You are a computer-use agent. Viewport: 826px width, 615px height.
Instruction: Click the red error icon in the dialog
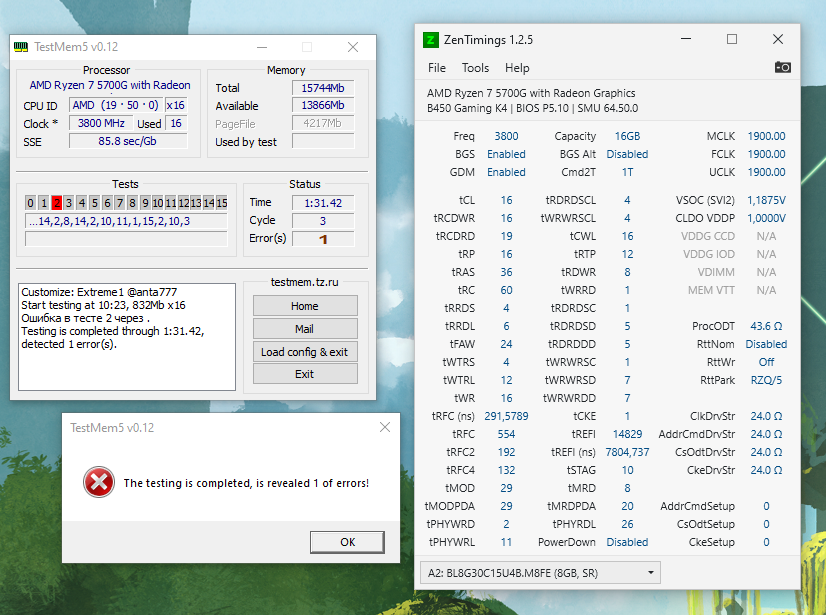pyautogui.click(x=99, y=482)
